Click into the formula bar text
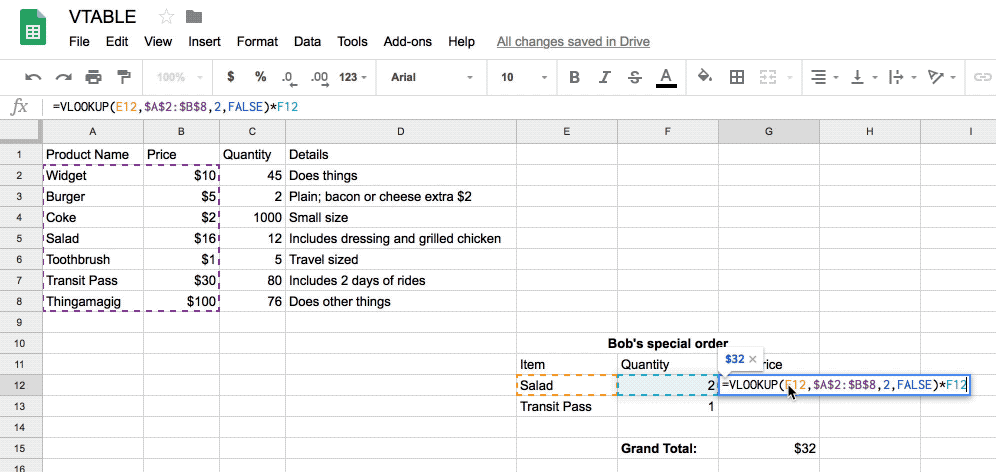Viewport: 996px width, 472px height. point(175,107)
